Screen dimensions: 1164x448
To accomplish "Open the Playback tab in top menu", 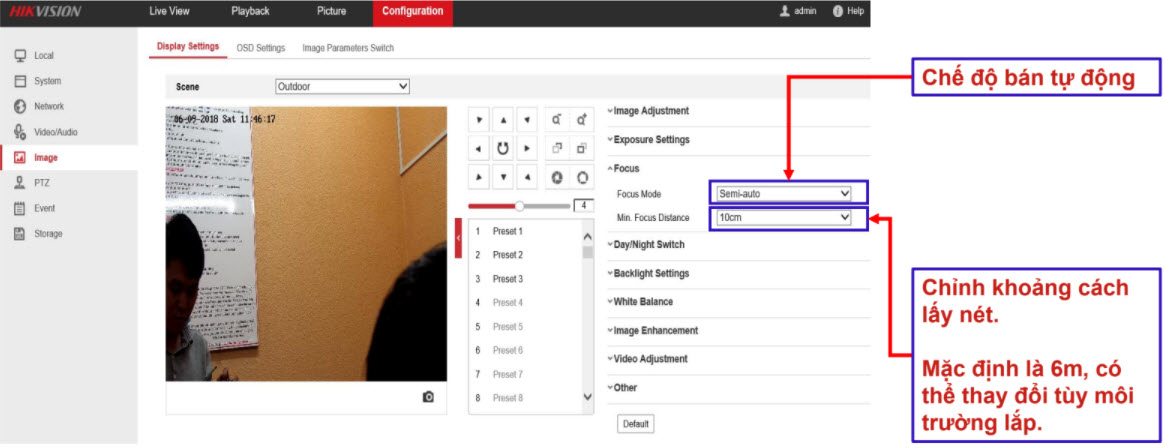I will (x=250, y=12).
